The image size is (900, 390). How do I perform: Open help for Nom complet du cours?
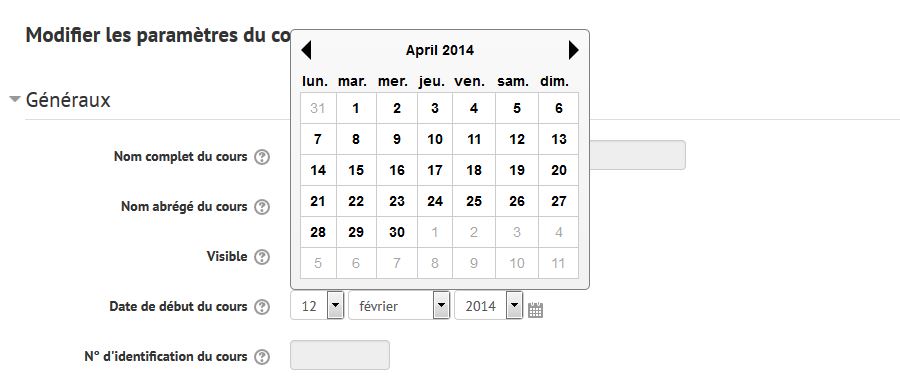click(262, 157)
